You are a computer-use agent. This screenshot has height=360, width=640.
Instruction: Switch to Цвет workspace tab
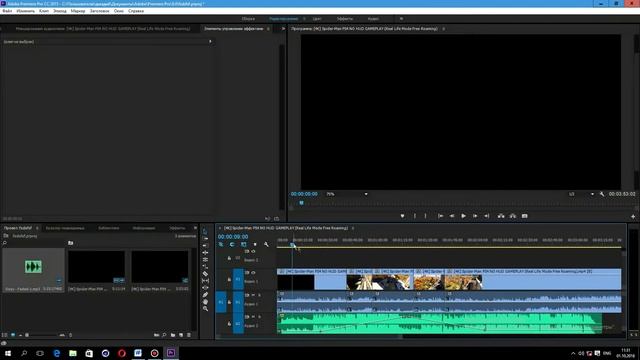(317, 19)
